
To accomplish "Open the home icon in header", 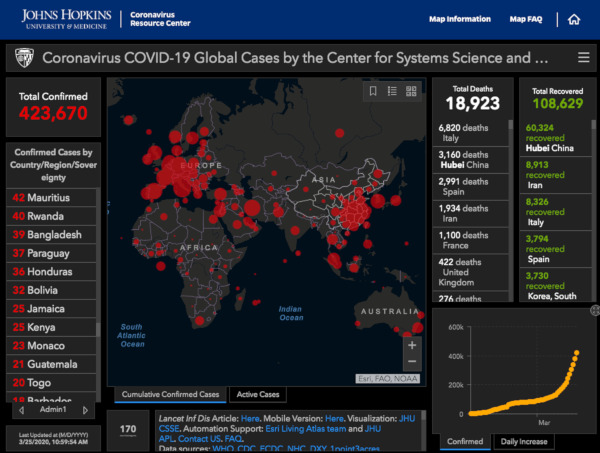I will pos(574,19).
